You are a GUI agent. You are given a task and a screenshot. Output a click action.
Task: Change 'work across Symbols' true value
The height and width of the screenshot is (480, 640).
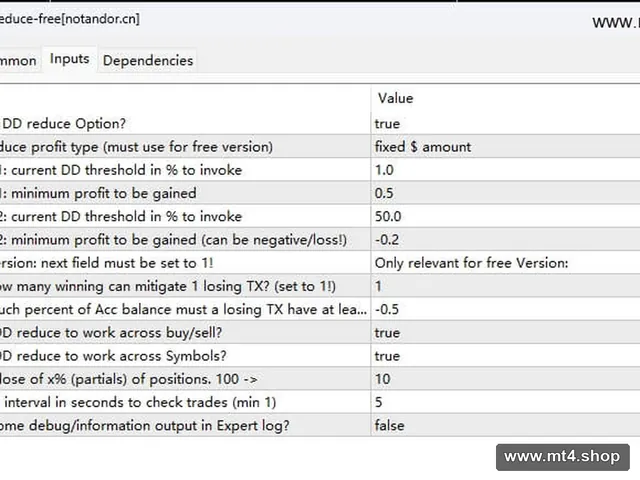pyautogui.click(x=505, y=356)
